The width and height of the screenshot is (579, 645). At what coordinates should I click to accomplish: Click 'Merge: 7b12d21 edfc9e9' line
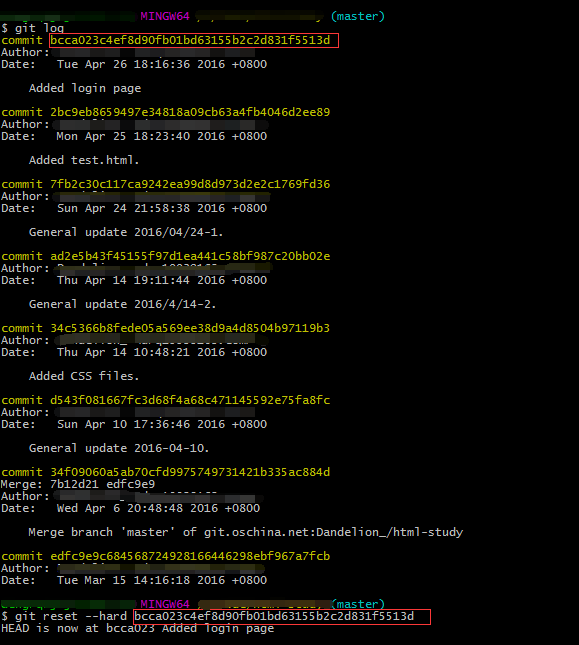(78, 484)
